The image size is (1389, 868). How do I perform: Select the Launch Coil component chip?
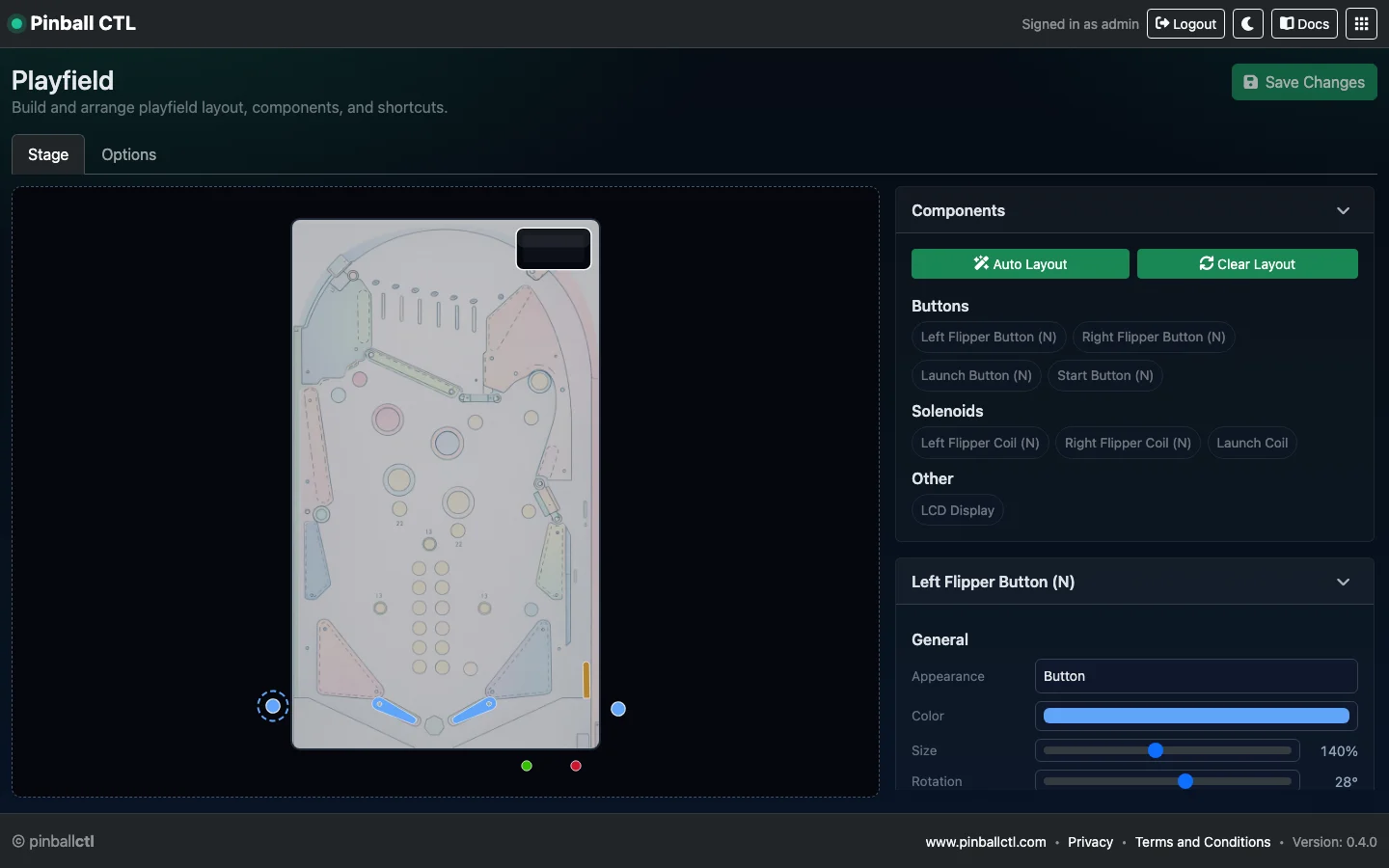[x=1251, y=443]
